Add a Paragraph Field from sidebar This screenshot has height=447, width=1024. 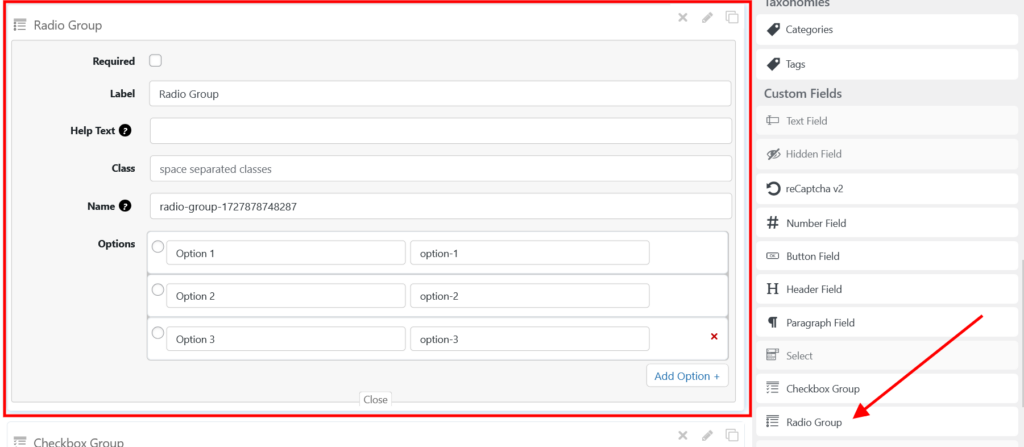tap(886, 323)
